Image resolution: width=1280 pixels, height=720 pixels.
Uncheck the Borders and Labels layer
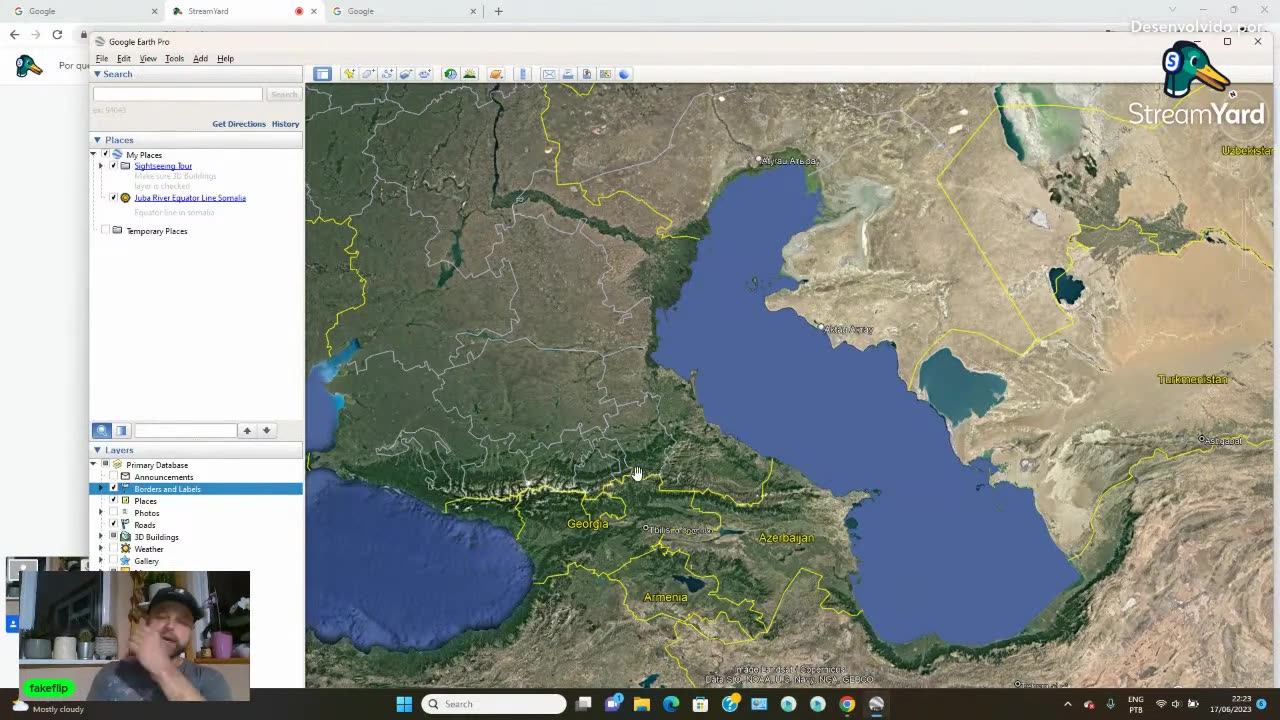113,488
